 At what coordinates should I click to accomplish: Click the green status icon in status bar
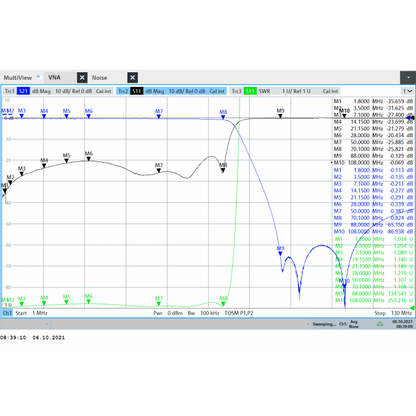380,324
